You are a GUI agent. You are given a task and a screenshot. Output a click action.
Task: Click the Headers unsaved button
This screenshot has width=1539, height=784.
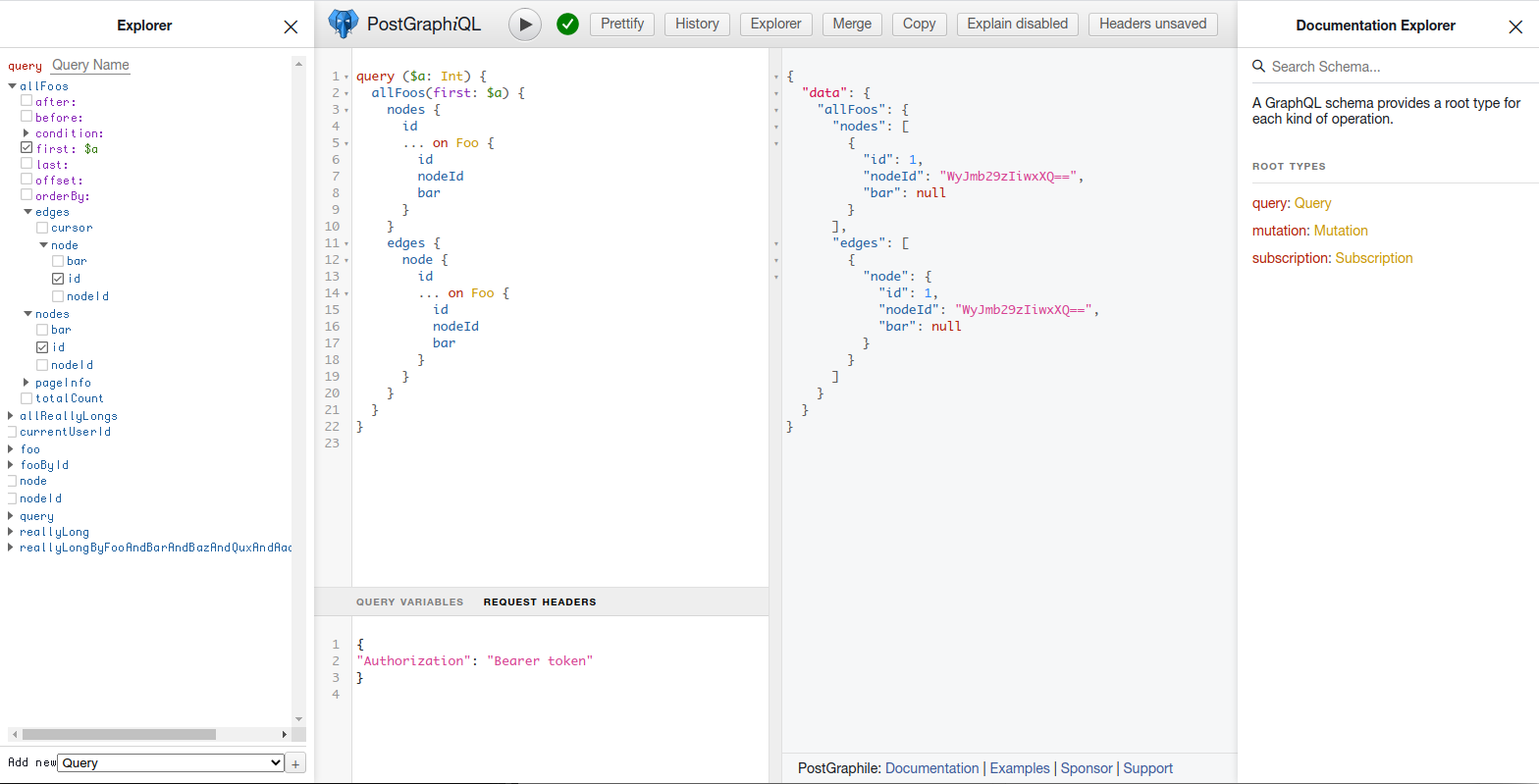(1153, 24)
